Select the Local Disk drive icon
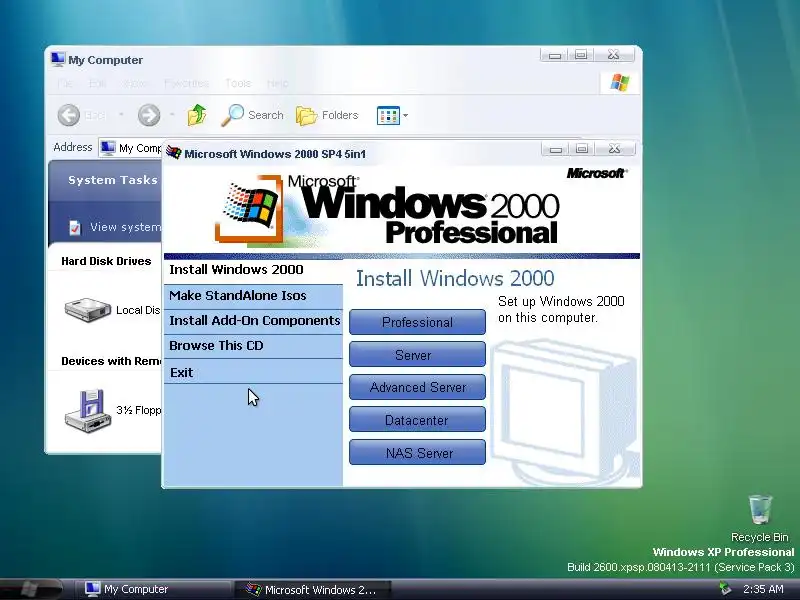The height and width of the screenshot is (600, 800). [x=88, y=309]
